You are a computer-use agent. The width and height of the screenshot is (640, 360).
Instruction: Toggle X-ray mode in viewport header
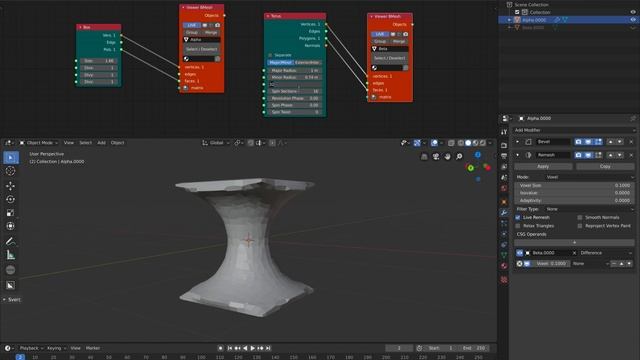[x=451, y=143]
